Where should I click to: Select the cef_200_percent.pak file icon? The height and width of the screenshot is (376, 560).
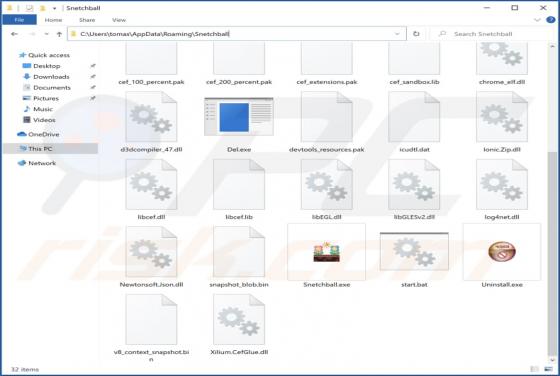(239, 58)
